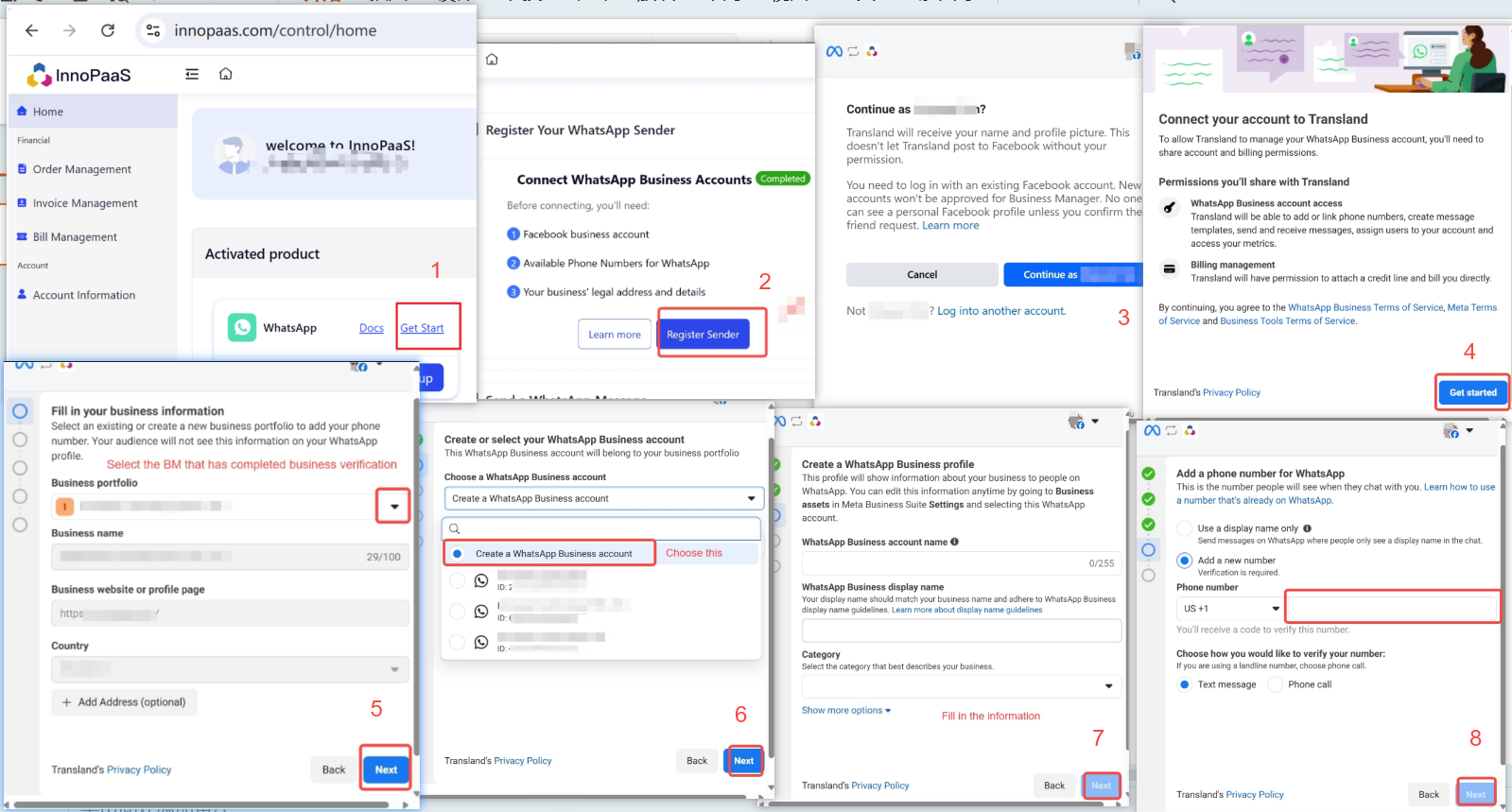Click info icon next to Use a display name only

(1308, 528)
